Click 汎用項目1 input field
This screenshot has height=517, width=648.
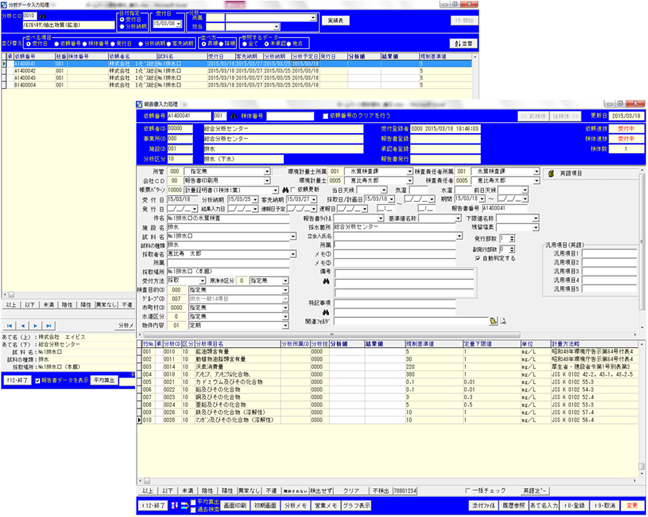pyautogui.click(x=610, y=253)
